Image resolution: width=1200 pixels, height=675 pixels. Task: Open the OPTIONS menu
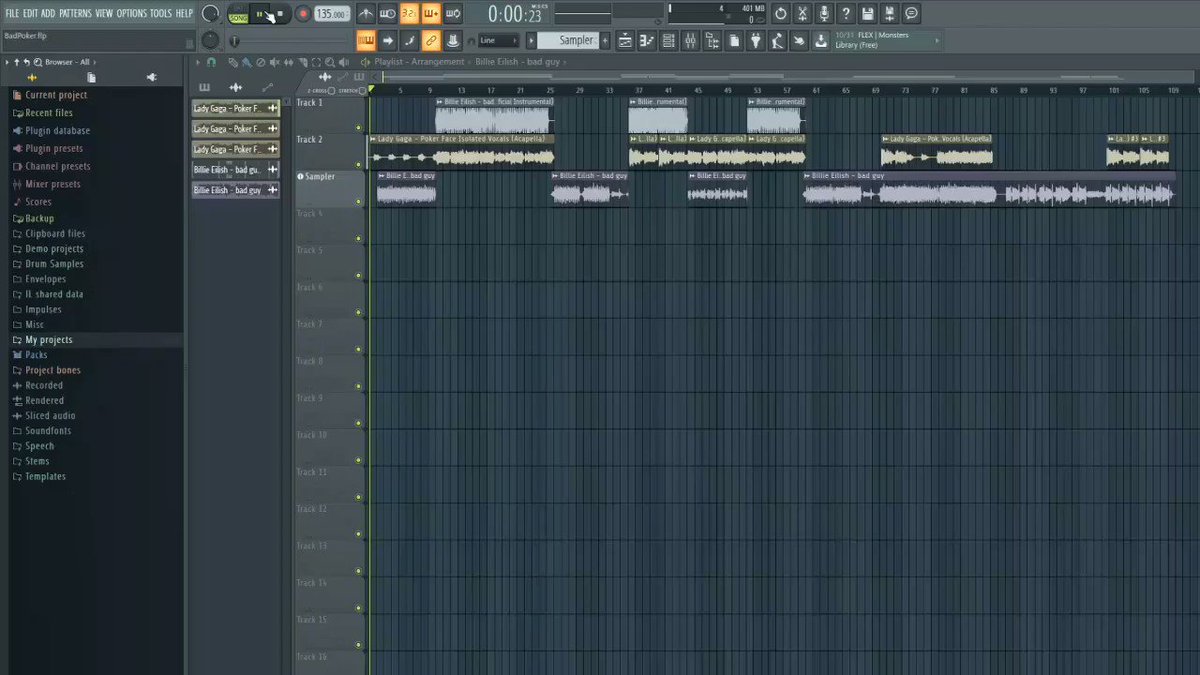(x=131, y=13)
